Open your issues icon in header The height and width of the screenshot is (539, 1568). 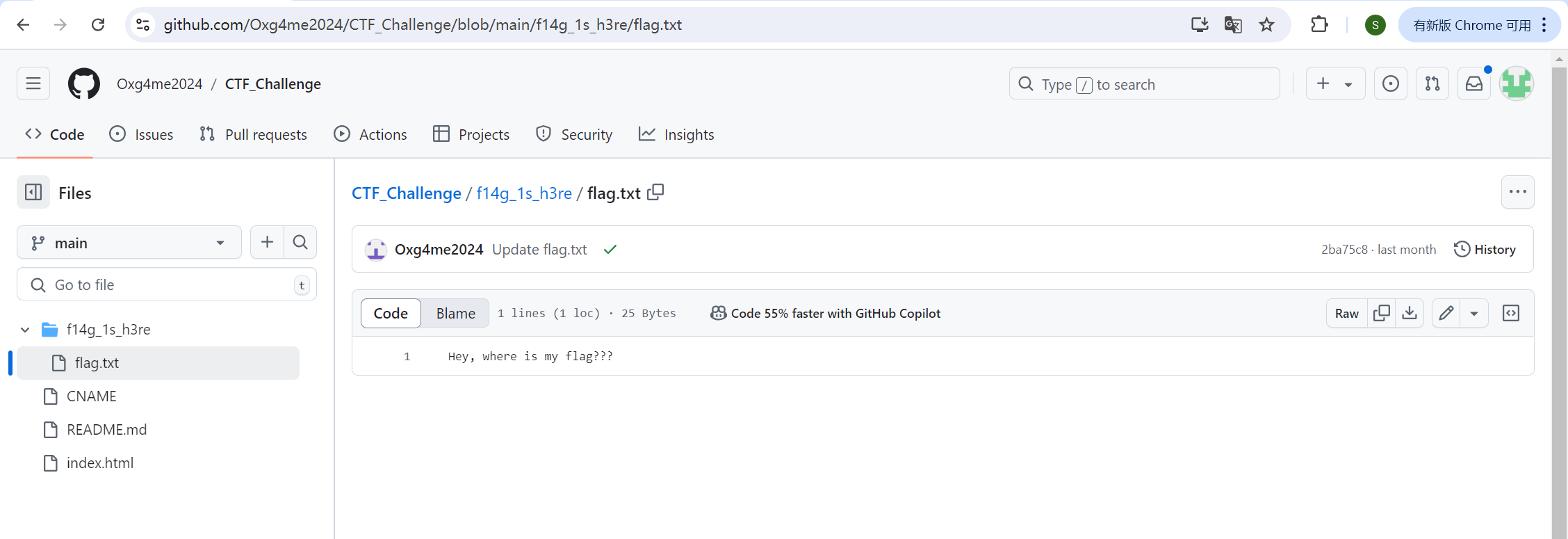(1391, 84)
